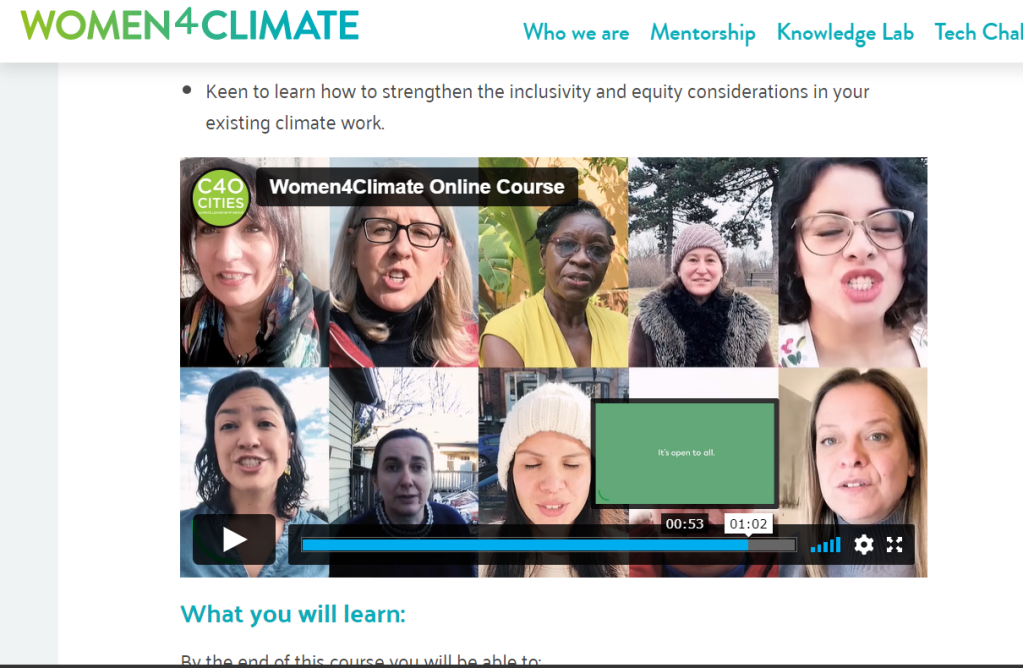Click the 'Keen to learn how' bullet text
The height and width of the screenshot is (668, 1023).
(x=537, y=107)
